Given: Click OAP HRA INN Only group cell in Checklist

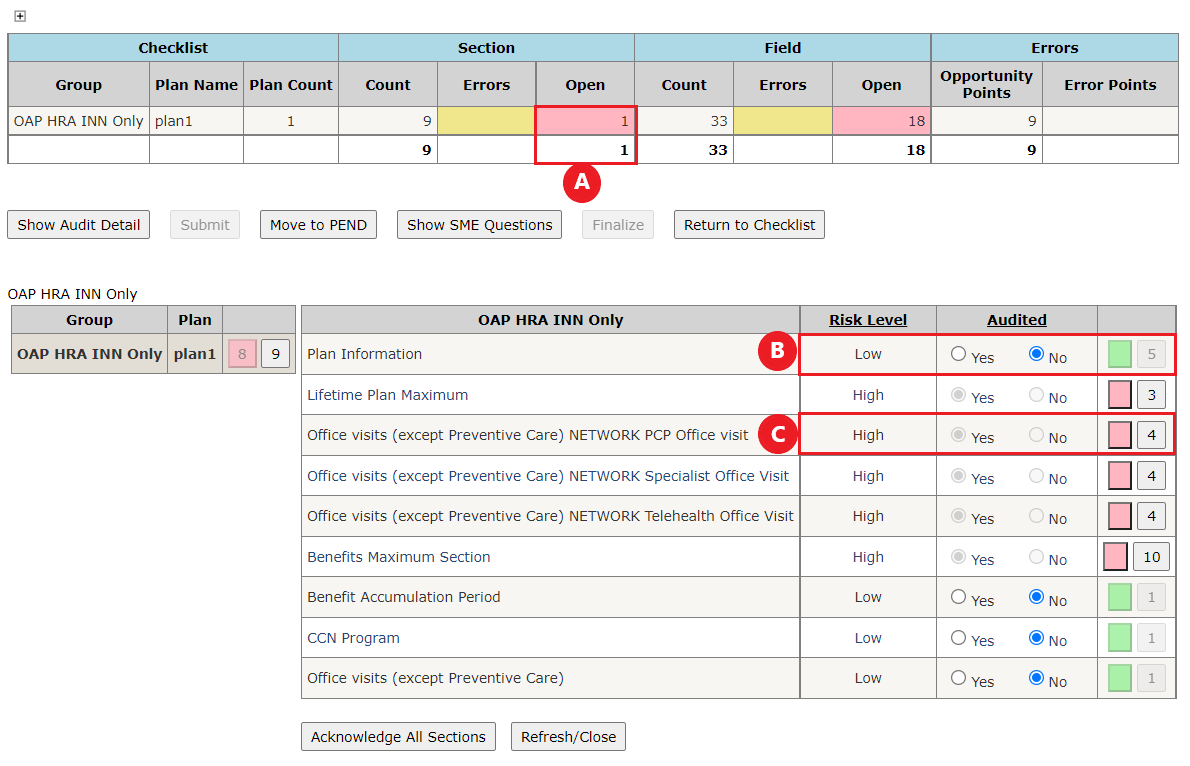Looking at the screenshot, I should [x=78, y=121].
